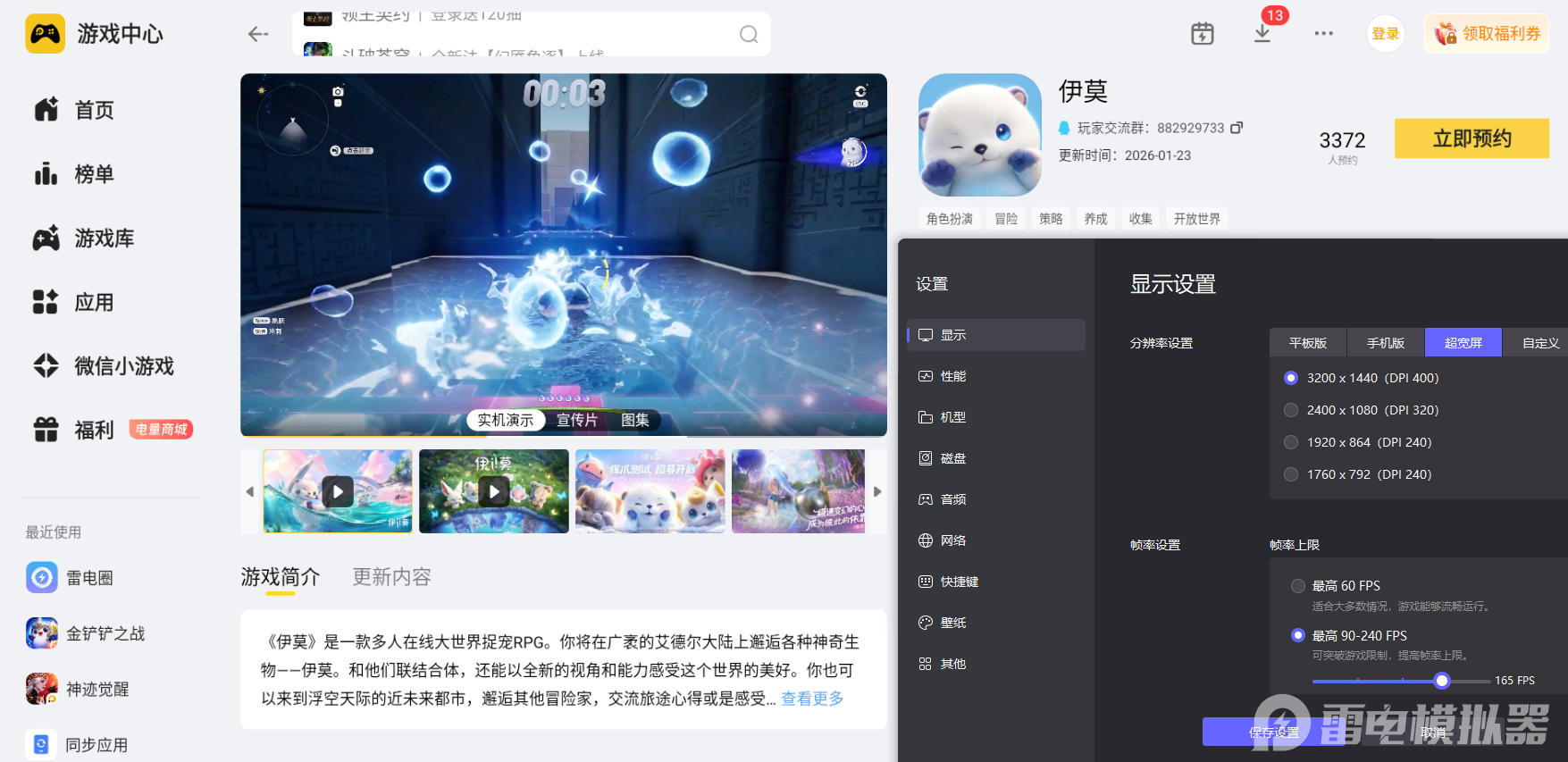1568x762 pixels.
Task: Copy the player group number 882929733
Action: (1237, 128)
